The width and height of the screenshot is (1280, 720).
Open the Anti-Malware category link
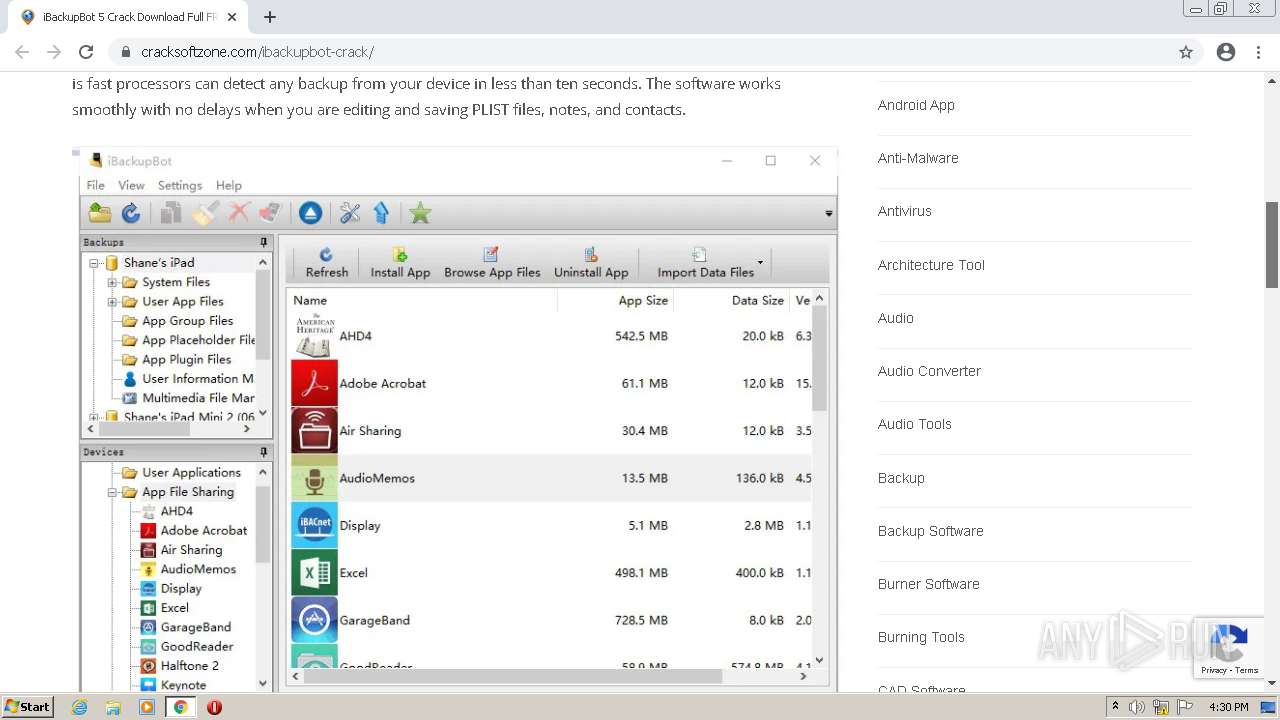click(x=918, y=158)
